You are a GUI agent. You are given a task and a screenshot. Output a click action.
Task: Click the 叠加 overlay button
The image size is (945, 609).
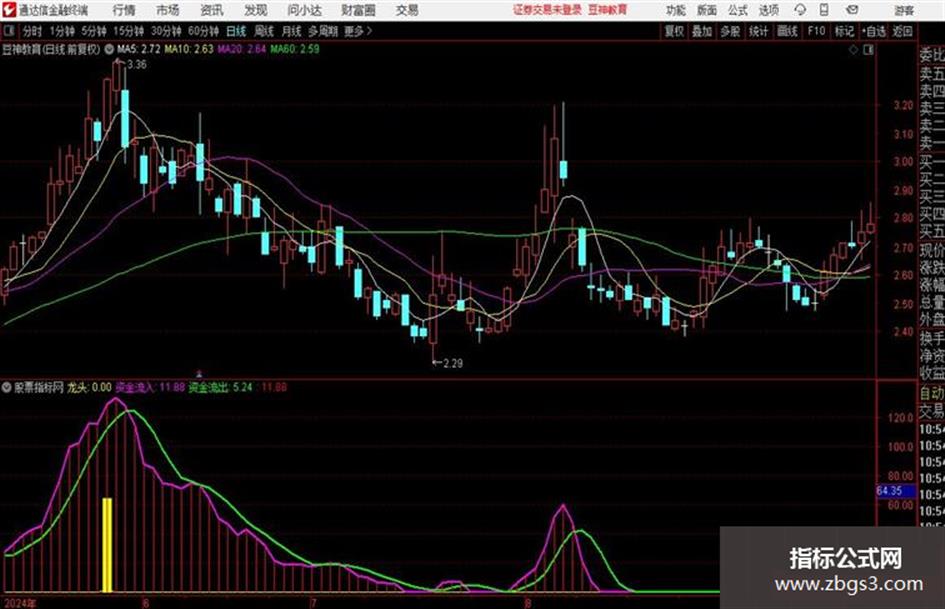(702, 31)
